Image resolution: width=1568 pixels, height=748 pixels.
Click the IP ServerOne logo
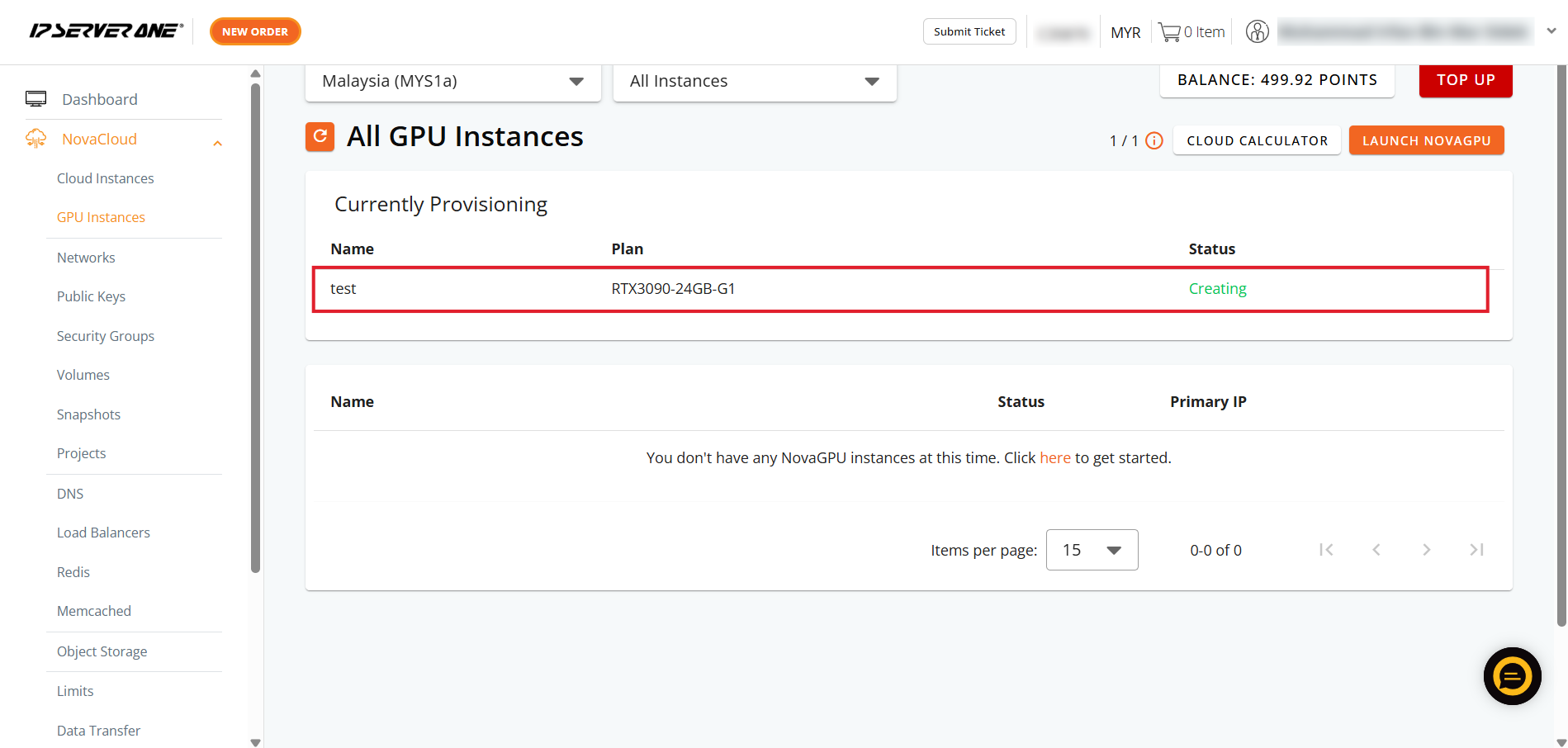tap(107, 31)
